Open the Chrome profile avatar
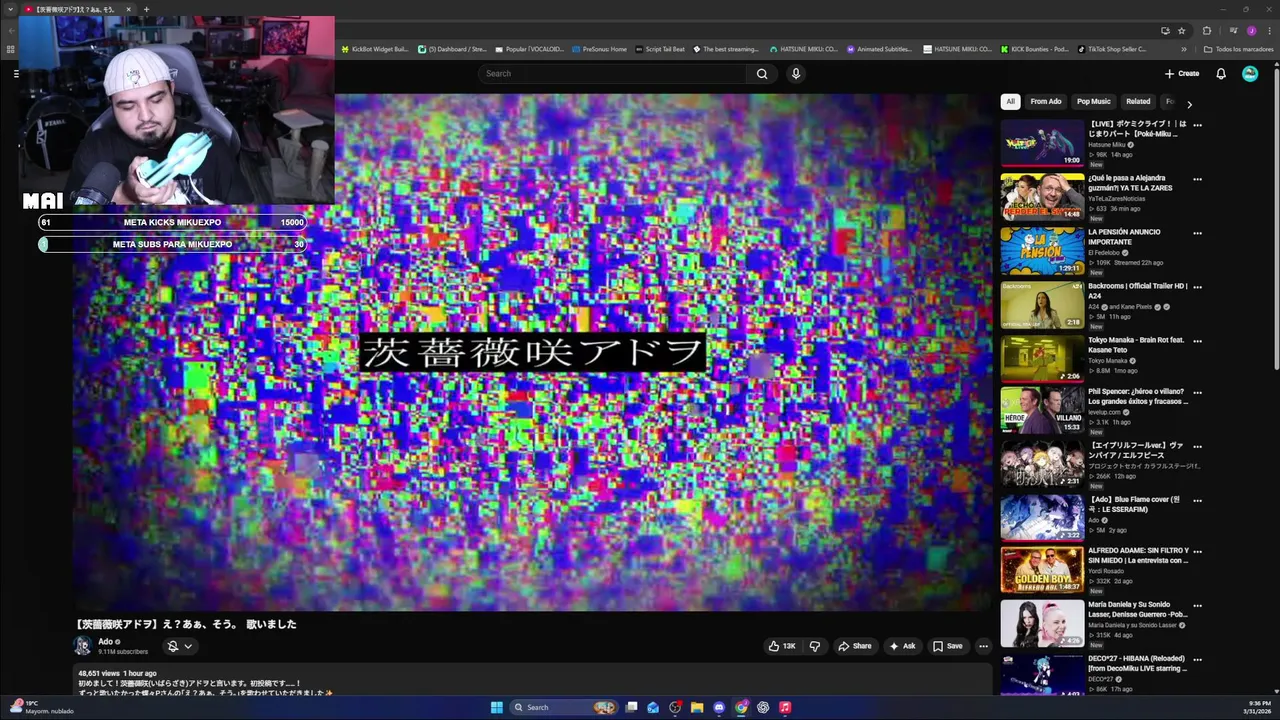The image size is (1280, 720). 1251,31
